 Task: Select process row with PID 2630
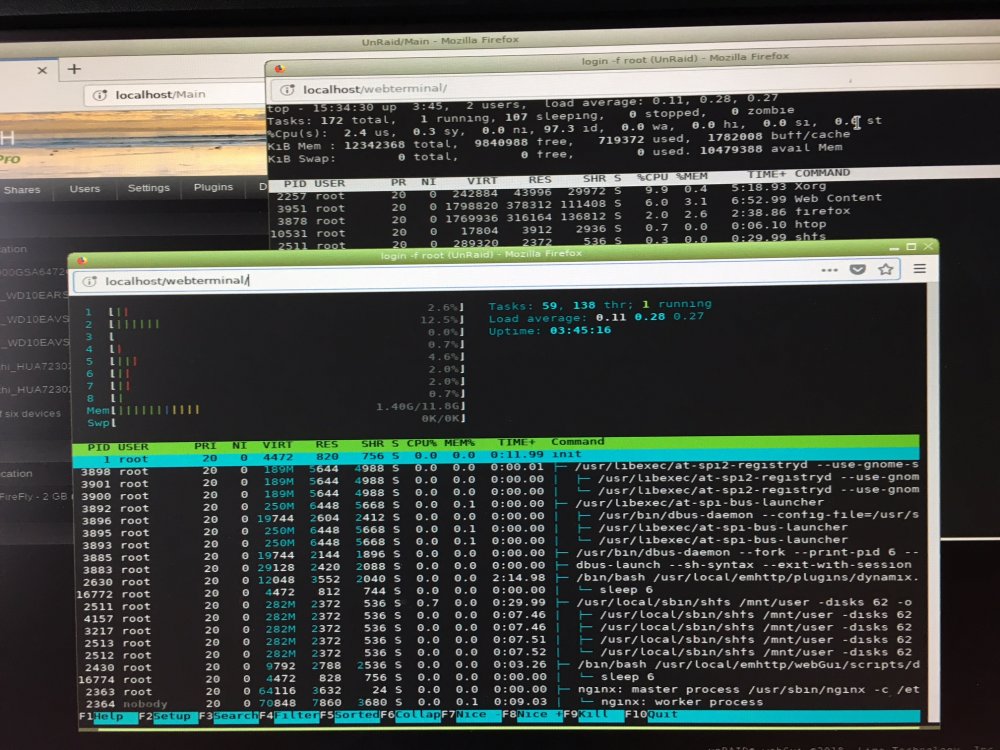click(497, 578)
